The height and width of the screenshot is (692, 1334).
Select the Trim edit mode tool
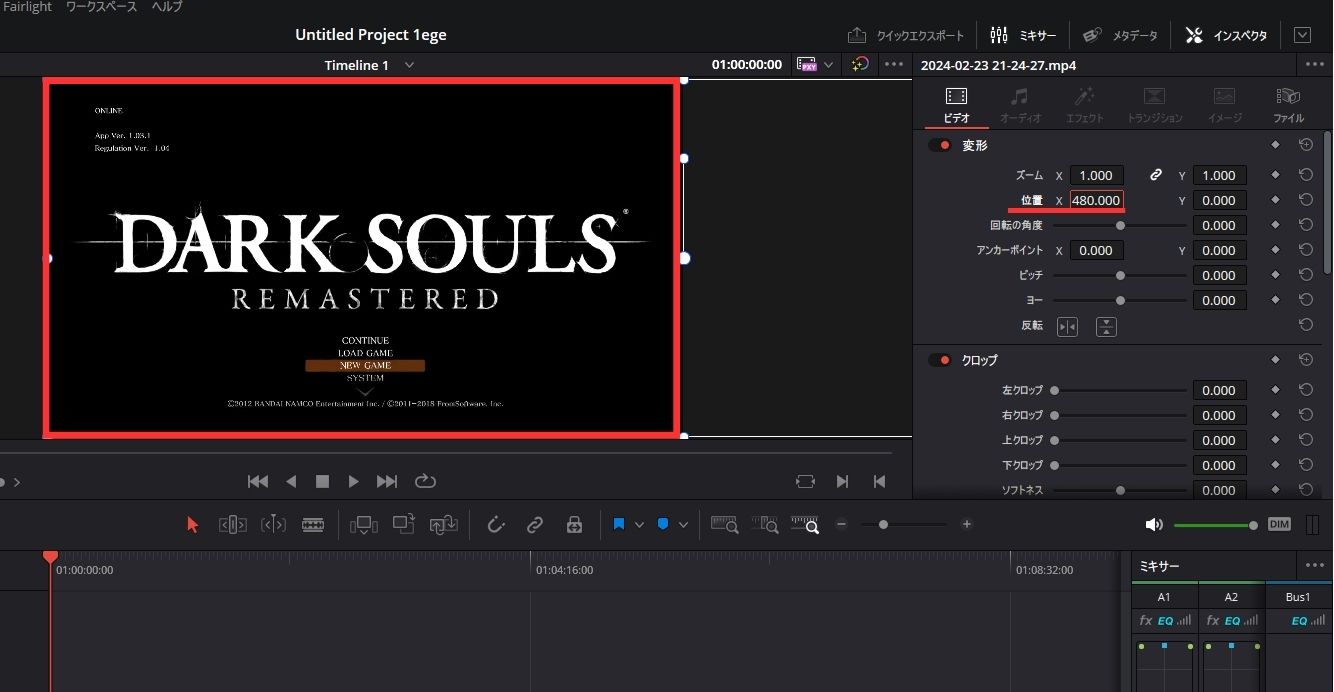[232, 524]
